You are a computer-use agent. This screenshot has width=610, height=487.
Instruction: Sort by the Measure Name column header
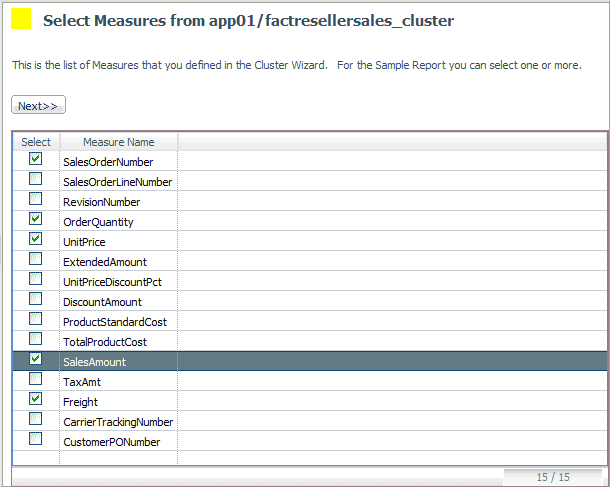tap(118, 142)
